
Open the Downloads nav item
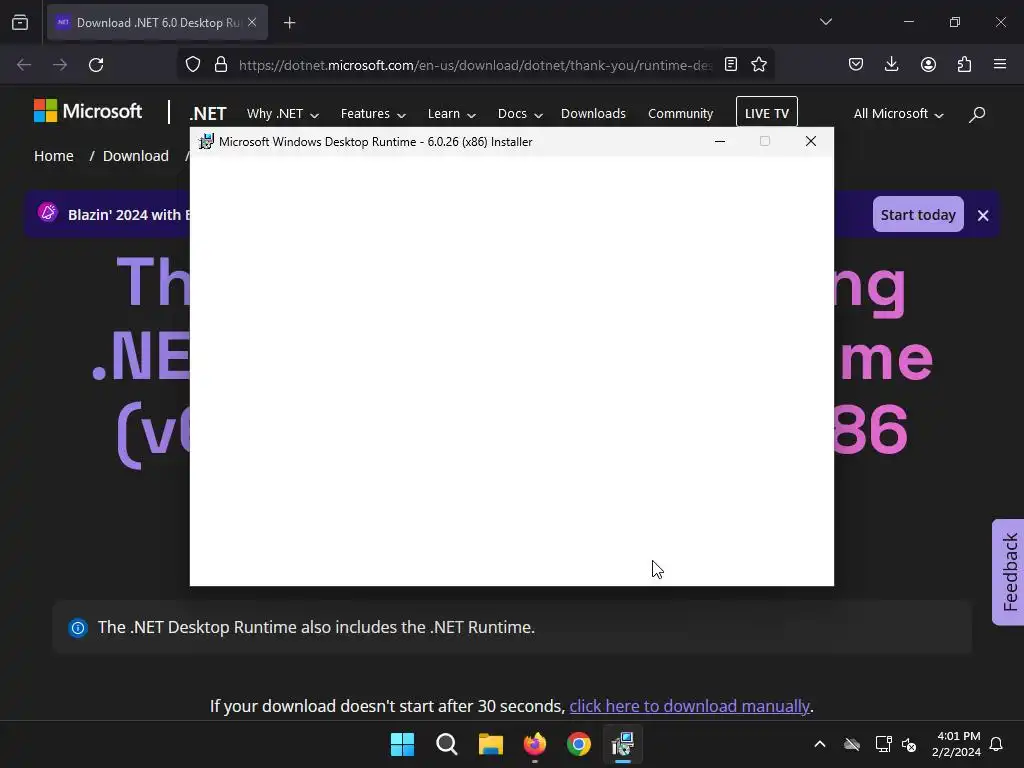pyautogui.click(x=593, y=114)
